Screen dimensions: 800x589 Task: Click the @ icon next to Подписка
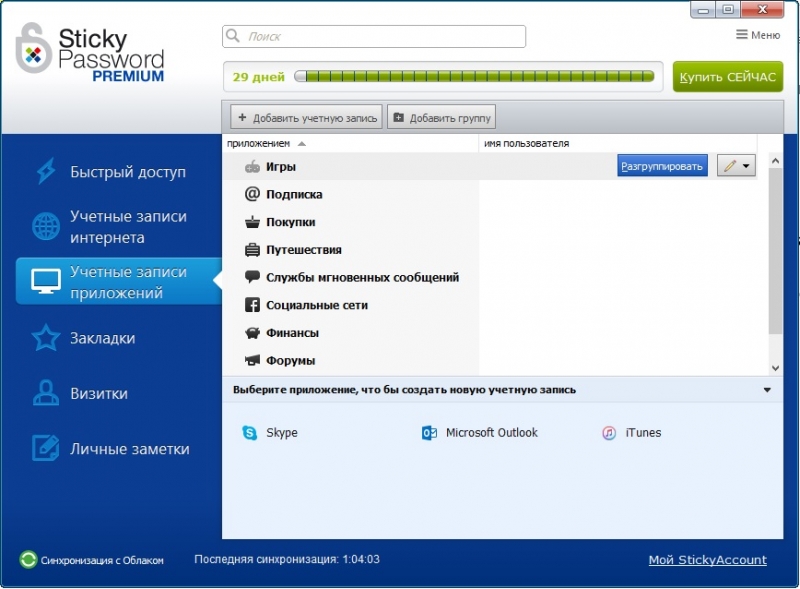[x=252, y=194]
